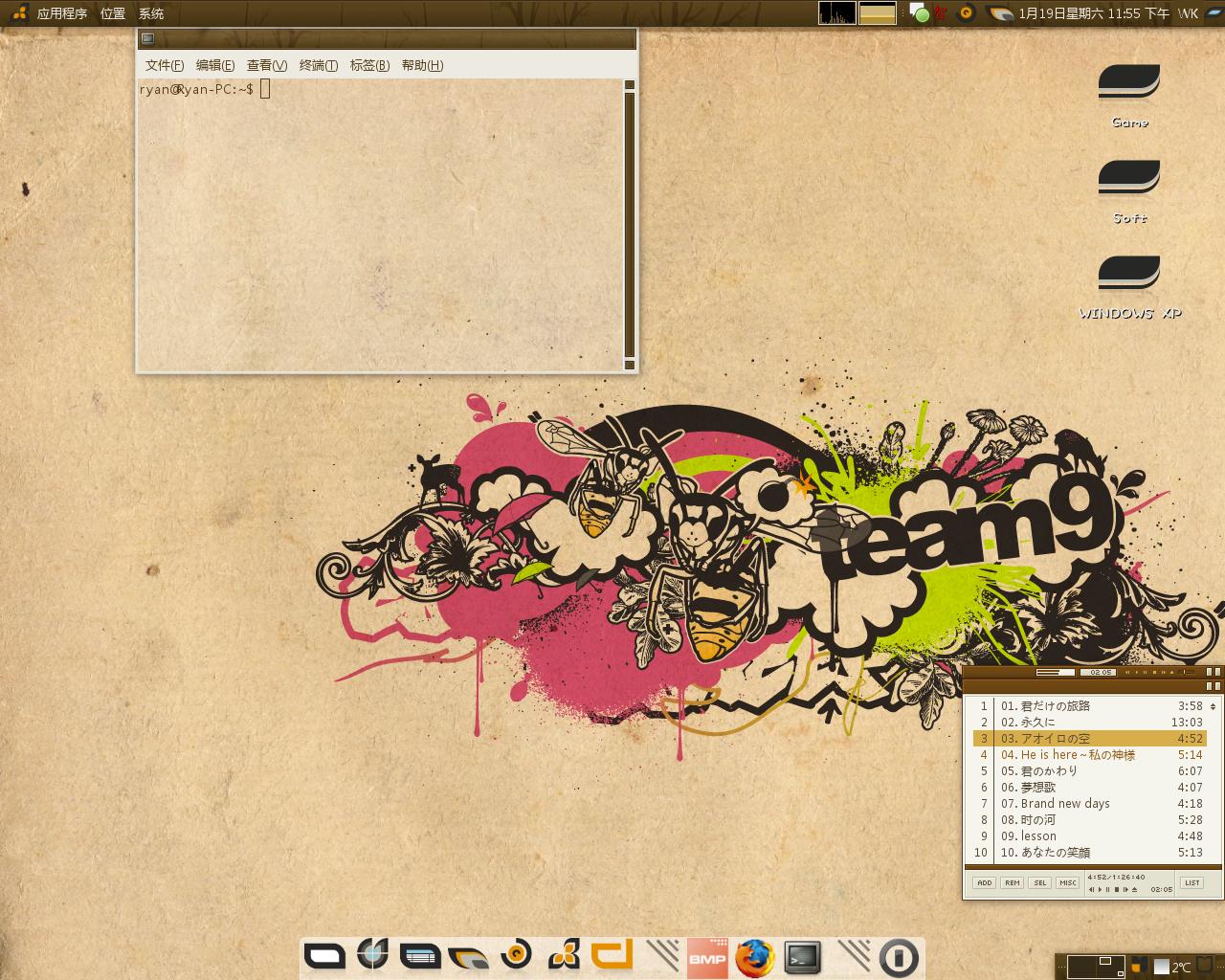Click the terminal scrollbar up arrow
The height and width of the screenshot is (980, 1225).
click(x=630, y=85)
